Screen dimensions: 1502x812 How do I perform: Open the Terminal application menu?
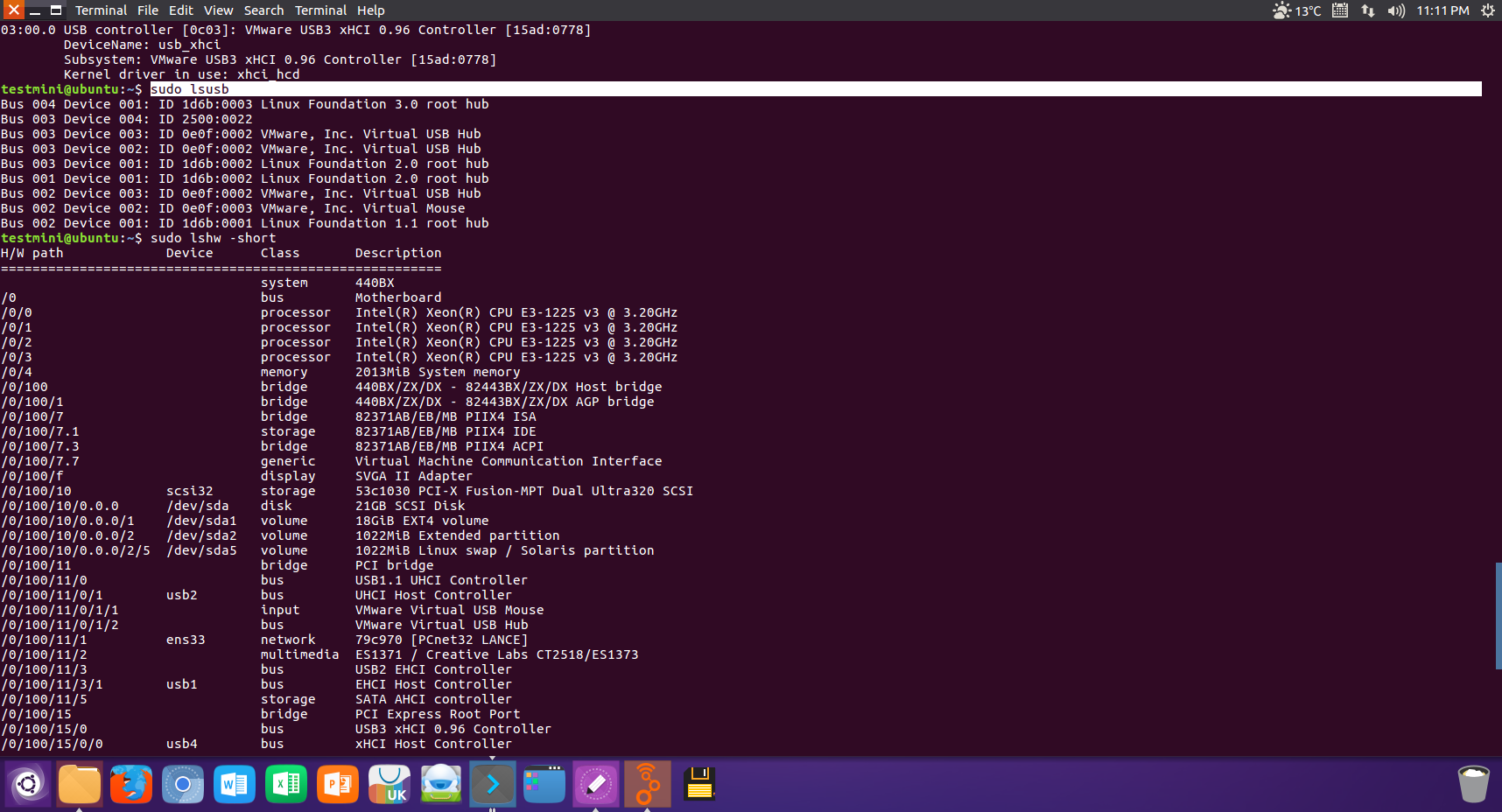(101, 10)
